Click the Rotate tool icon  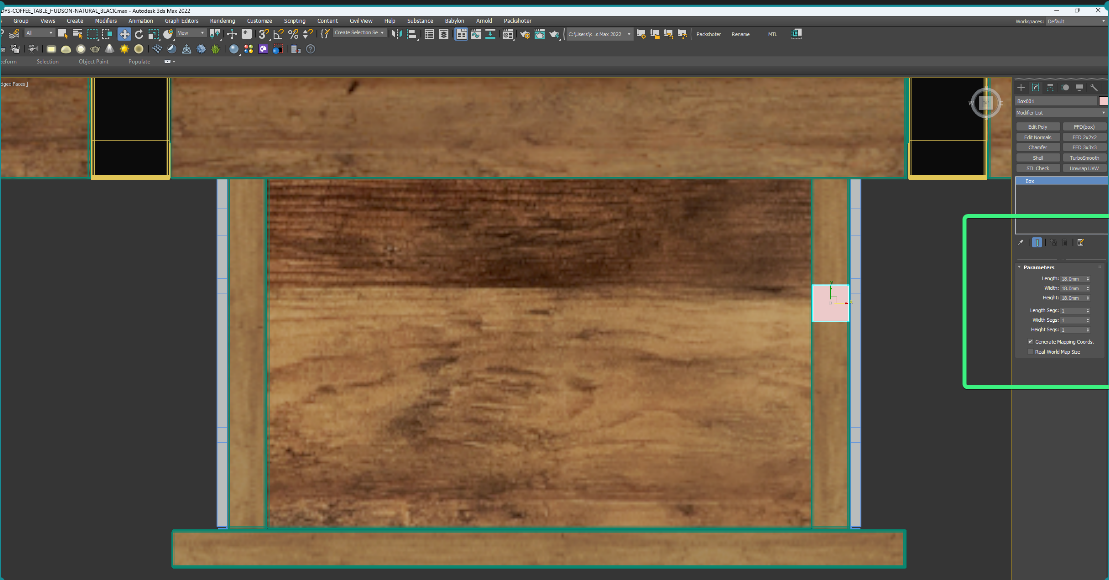coord(139,34)
